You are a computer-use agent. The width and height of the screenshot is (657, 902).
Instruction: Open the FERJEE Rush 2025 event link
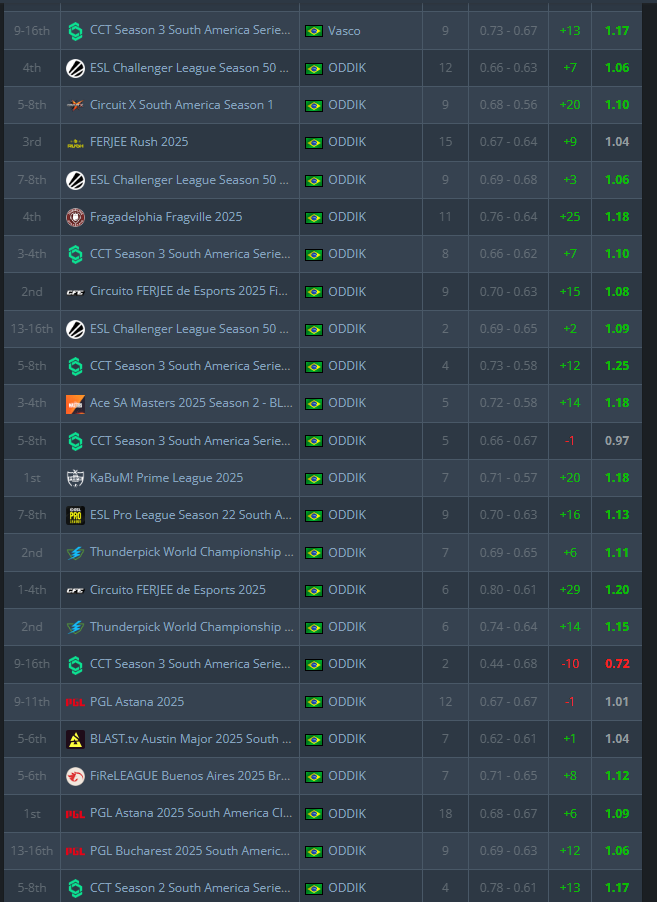pyautogui.click(x=139, y=142)
